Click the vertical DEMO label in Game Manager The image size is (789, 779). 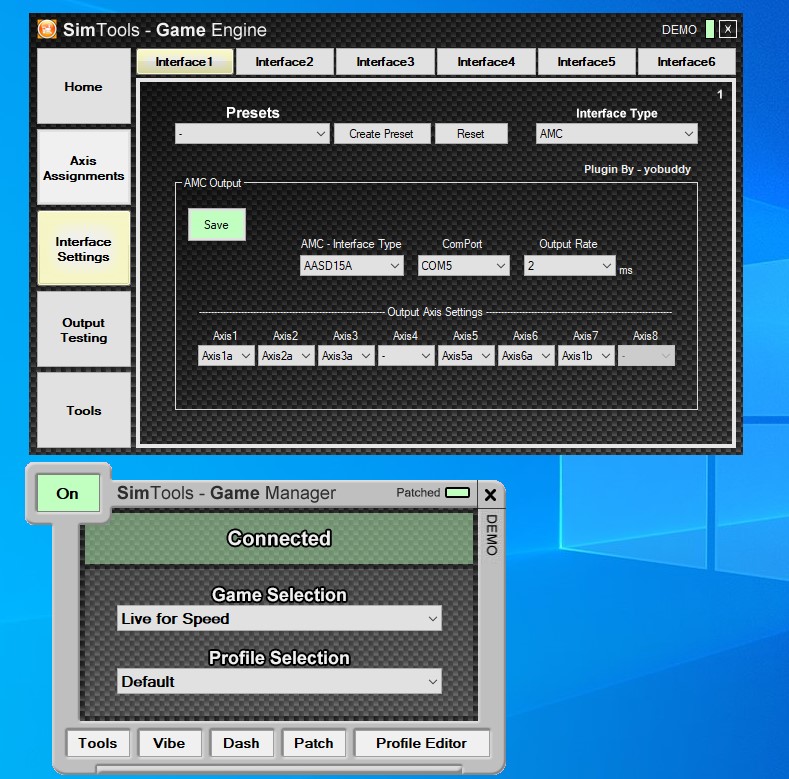[x=491, y=534]
